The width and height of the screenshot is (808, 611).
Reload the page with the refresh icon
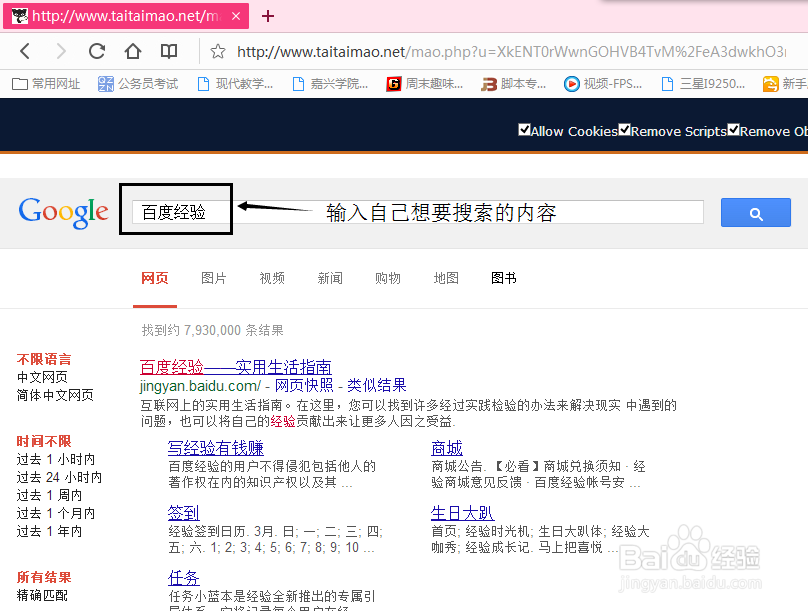click(x=97, y=51)
